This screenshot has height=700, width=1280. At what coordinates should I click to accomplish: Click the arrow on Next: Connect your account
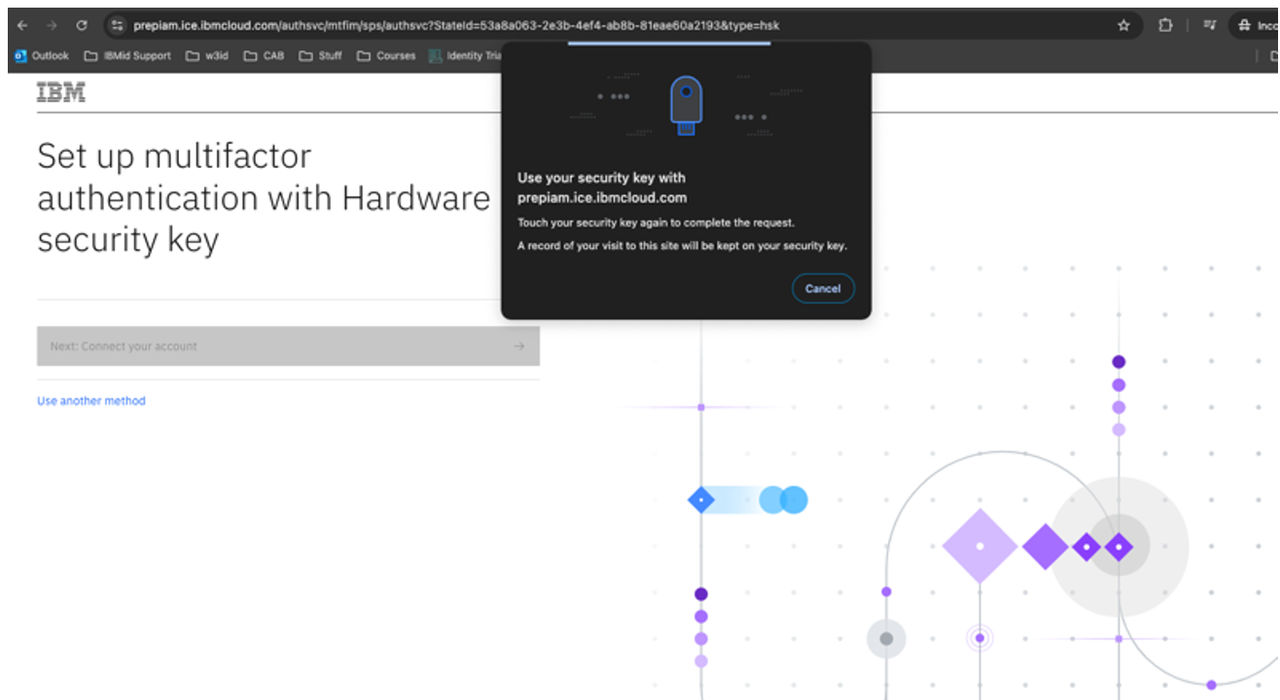click(519, 346)
